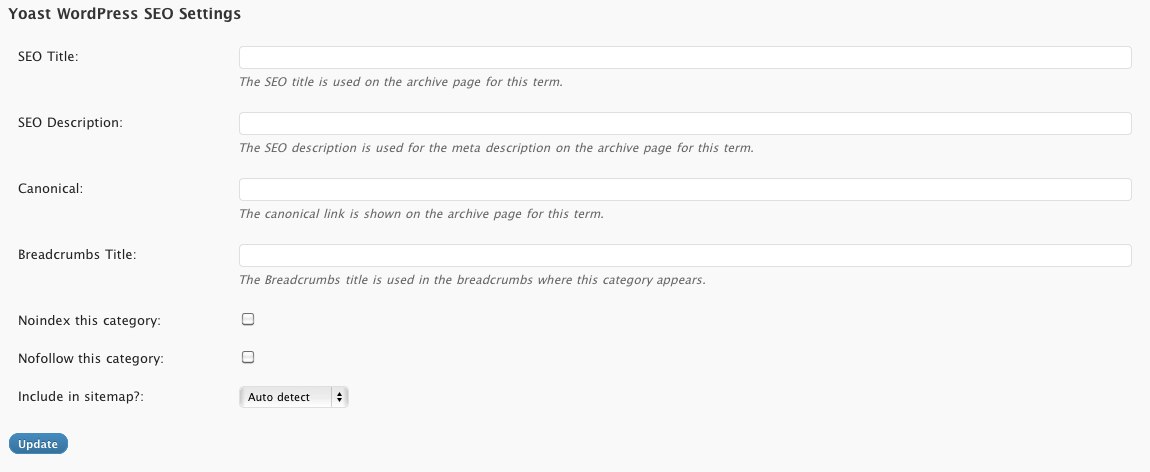Open the Auto detect sitemap dropdown
Viewport: 1150px width, 472px height.
pyautogui.click(x=293, y=397)
